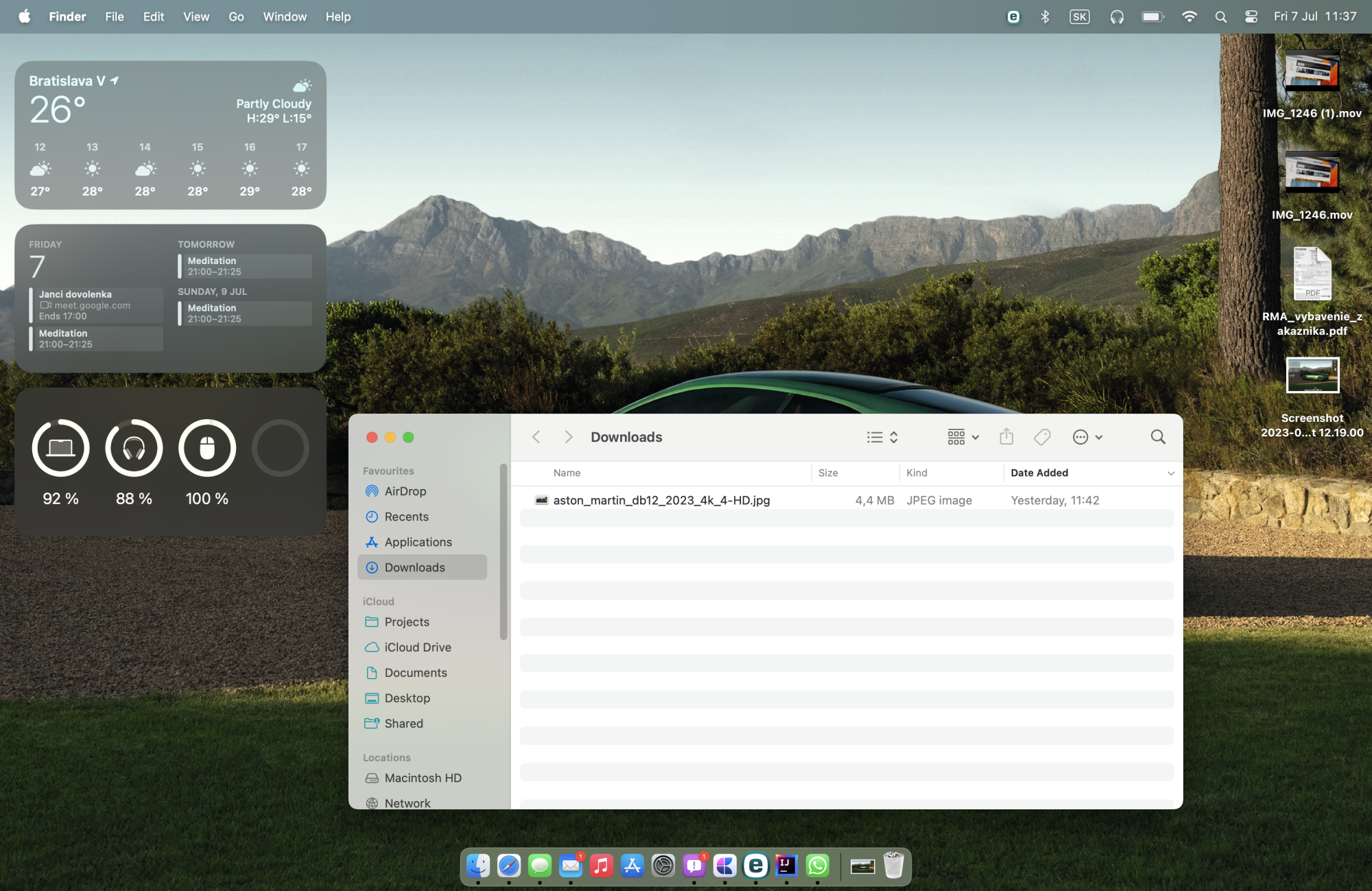Image resolution: width=1372 pixels, height=891 pixels.
Task: Open the ellipsis action menu dropdown
Action: pyautogui.click(x=1087, y=437)
